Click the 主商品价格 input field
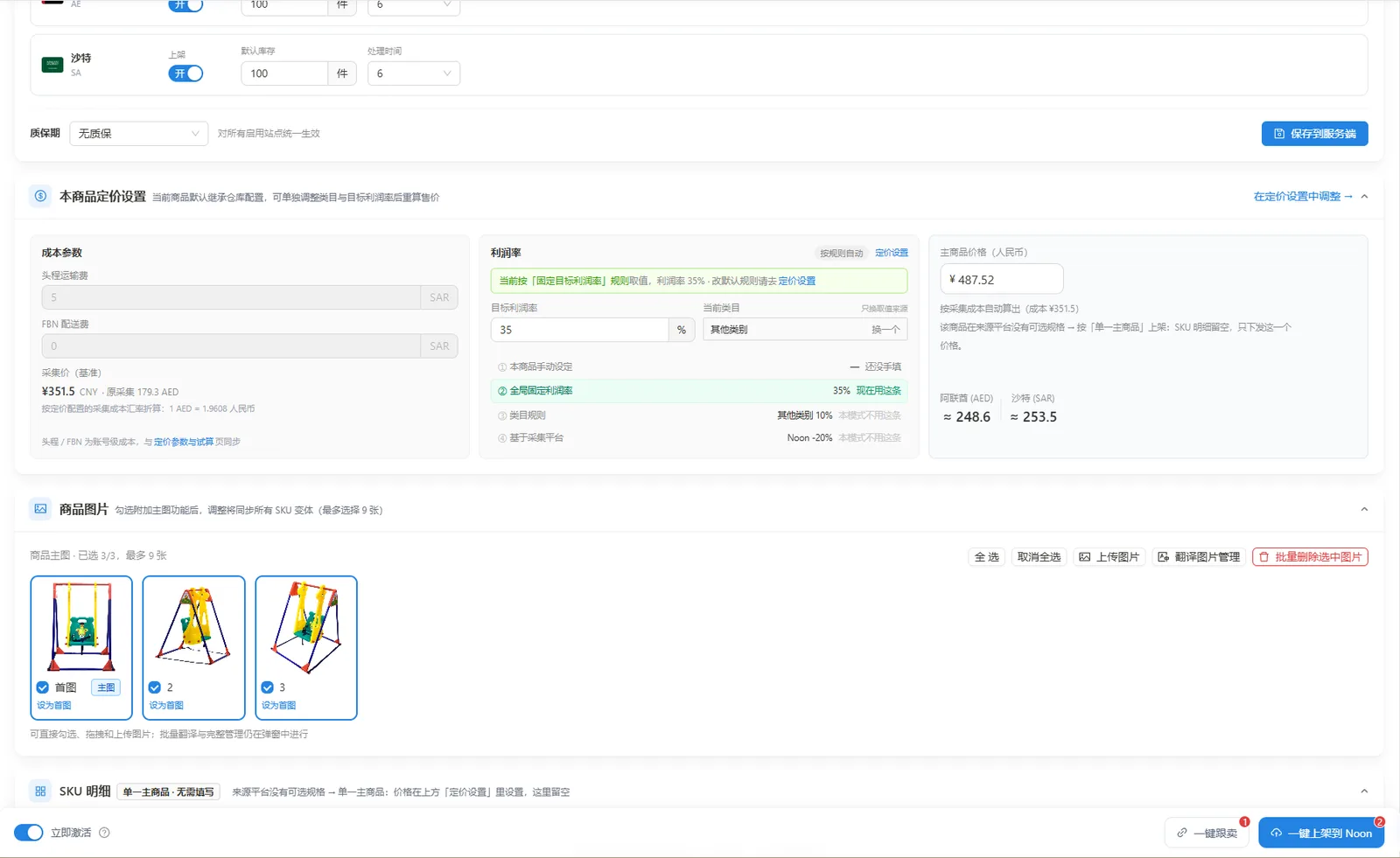1400x858 pixels. [x=1002, y=280]
